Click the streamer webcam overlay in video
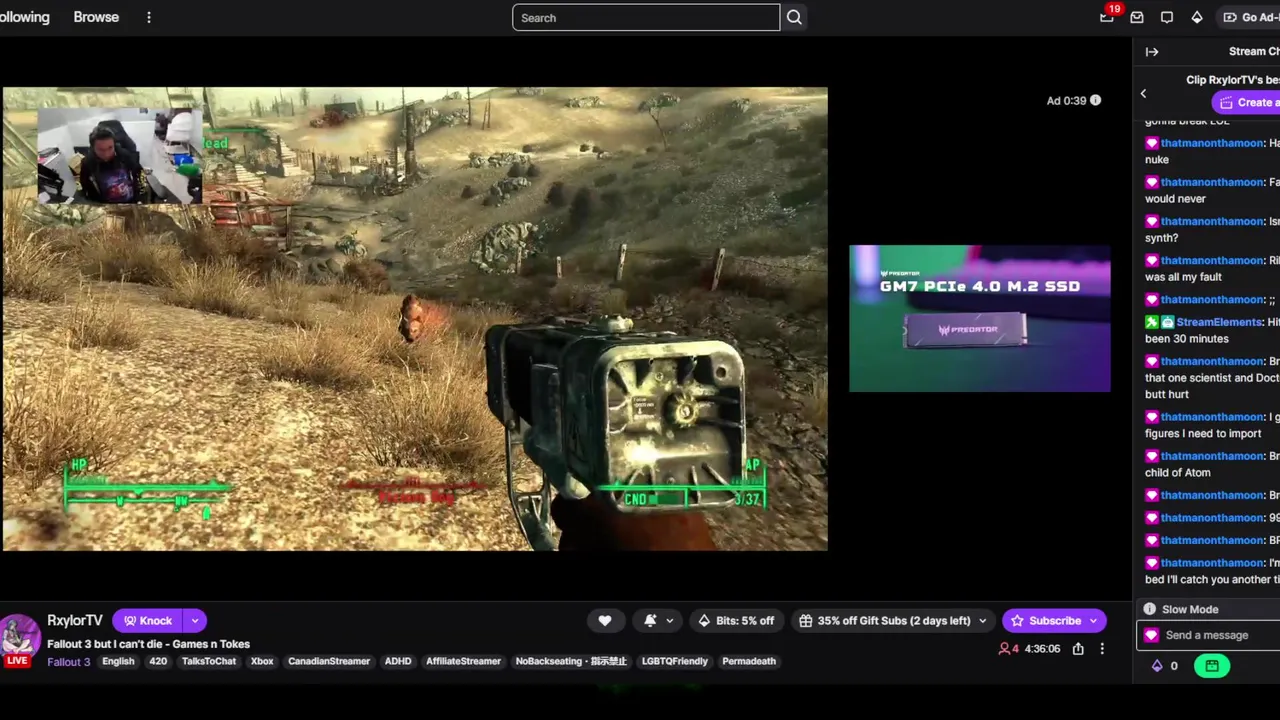The image size is (1280, 720). 119,154
